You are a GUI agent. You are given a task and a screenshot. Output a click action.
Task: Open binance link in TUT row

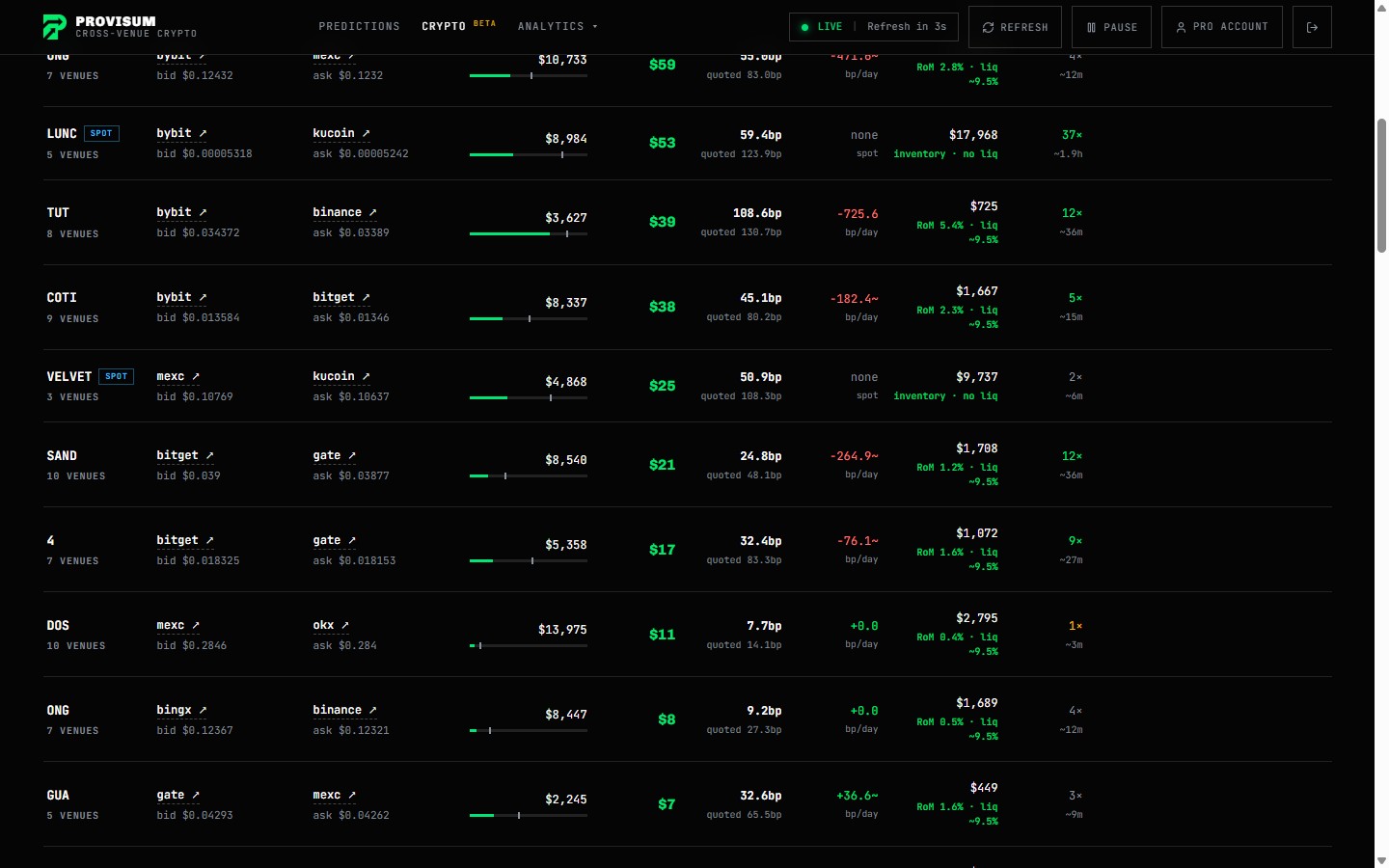pyautogui.click(x=344, y=212)
